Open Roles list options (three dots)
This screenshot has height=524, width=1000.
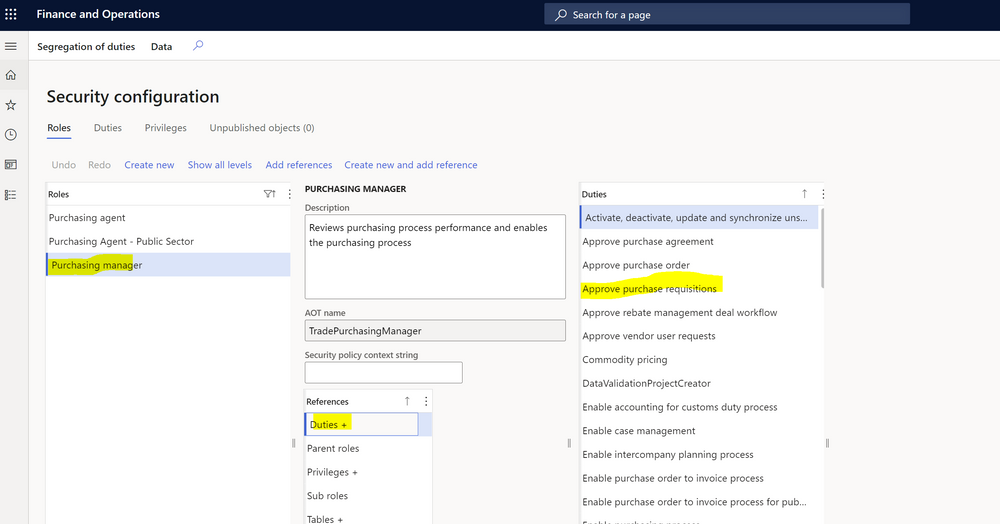coord(290,194)
